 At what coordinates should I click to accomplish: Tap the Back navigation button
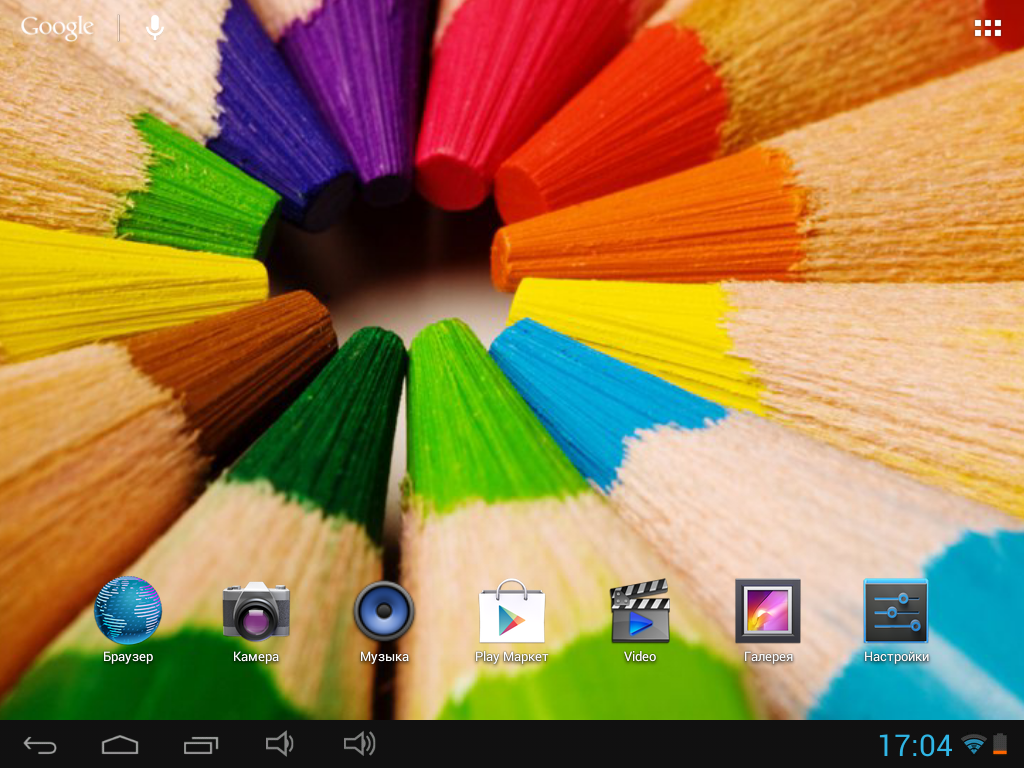pyautogui.click(x=40, y=744)
